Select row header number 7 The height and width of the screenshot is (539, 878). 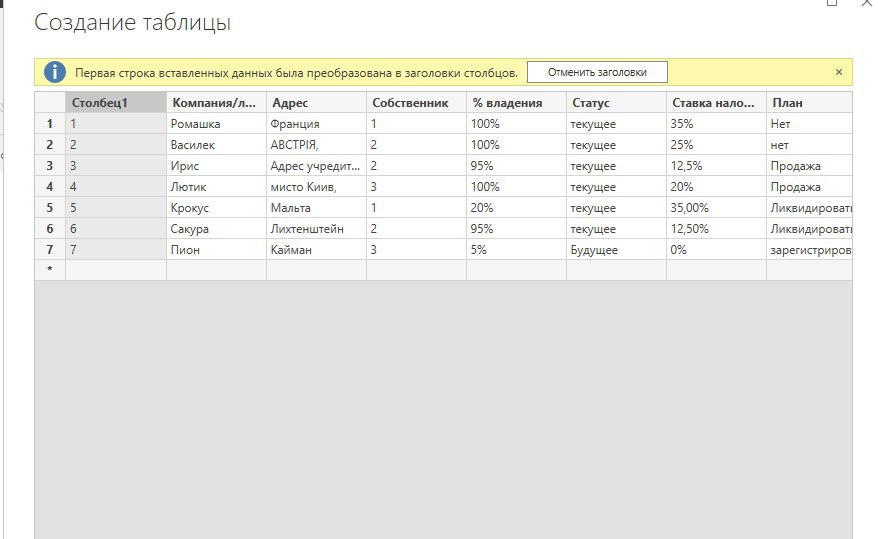click(x=50, y=250)
